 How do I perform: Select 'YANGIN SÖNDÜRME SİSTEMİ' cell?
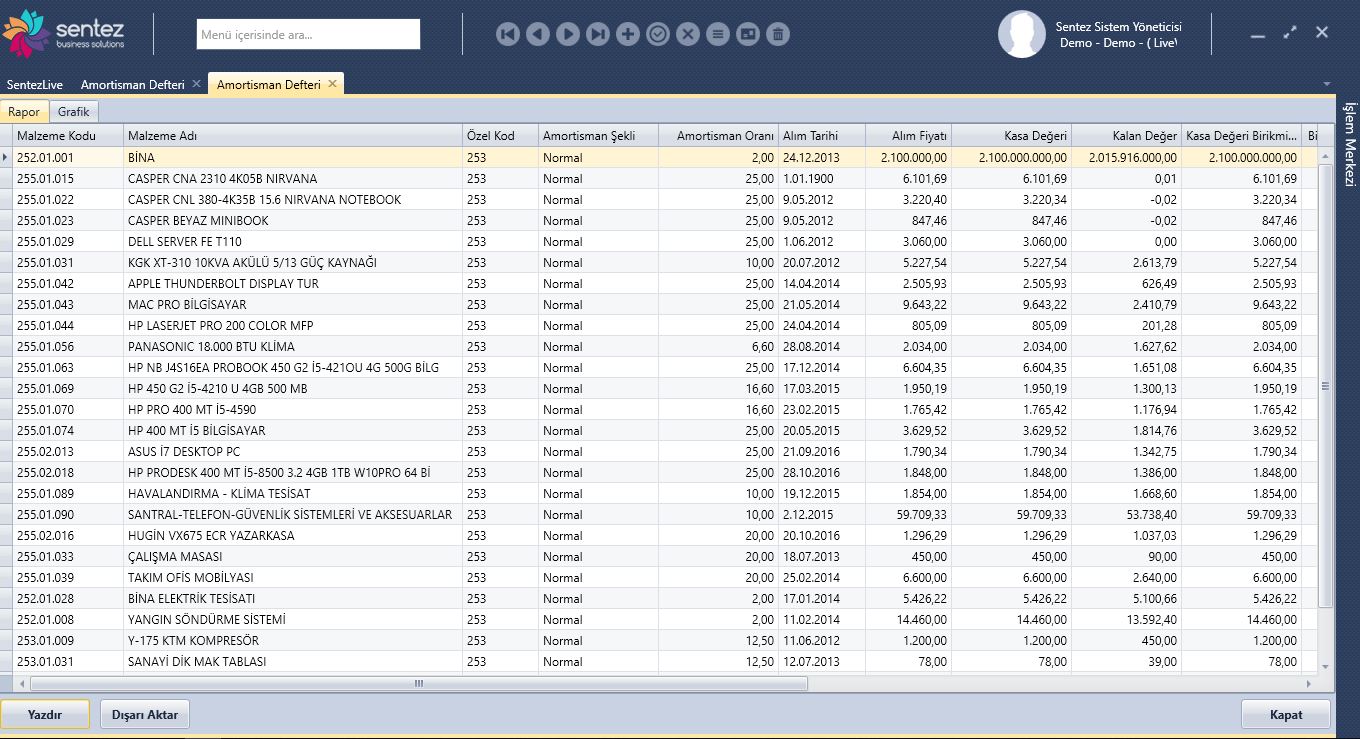pos(293,619)
